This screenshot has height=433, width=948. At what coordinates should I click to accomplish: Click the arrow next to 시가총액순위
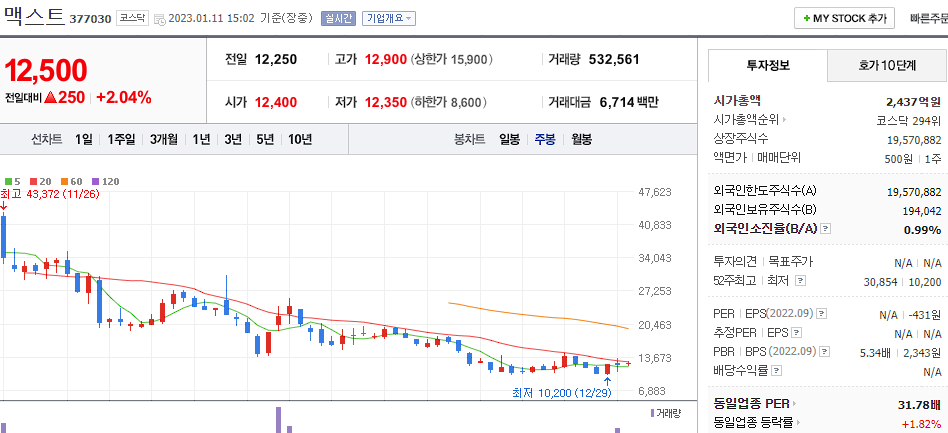(x=785, y=120)
